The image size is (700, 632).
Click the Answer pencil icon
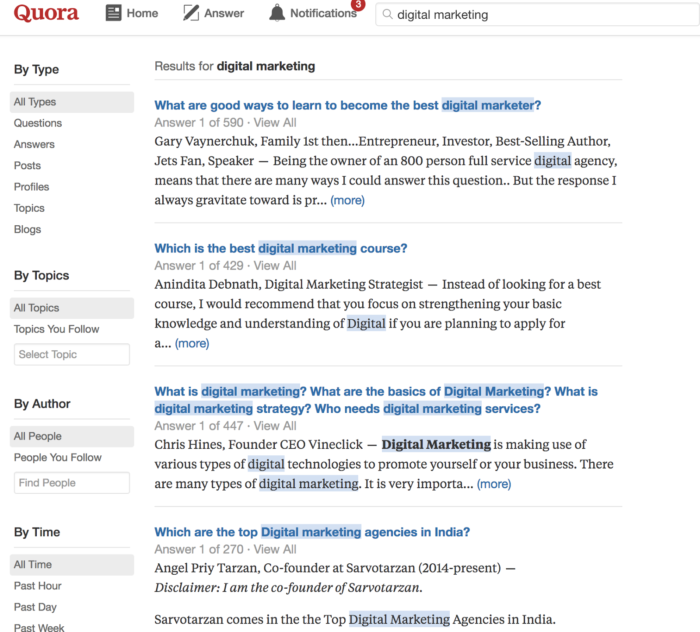(x=191, y=13)
